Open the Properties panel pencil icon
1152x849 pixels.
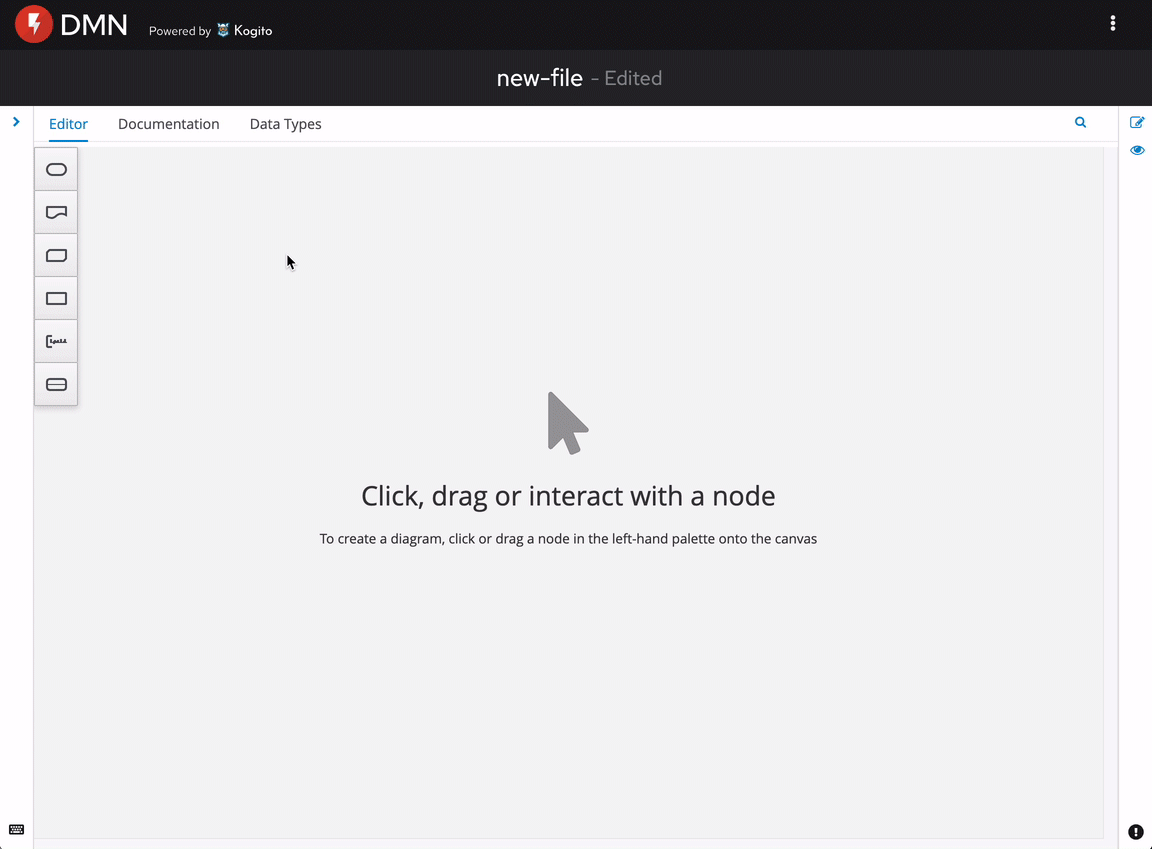[x=1136, y=123]
